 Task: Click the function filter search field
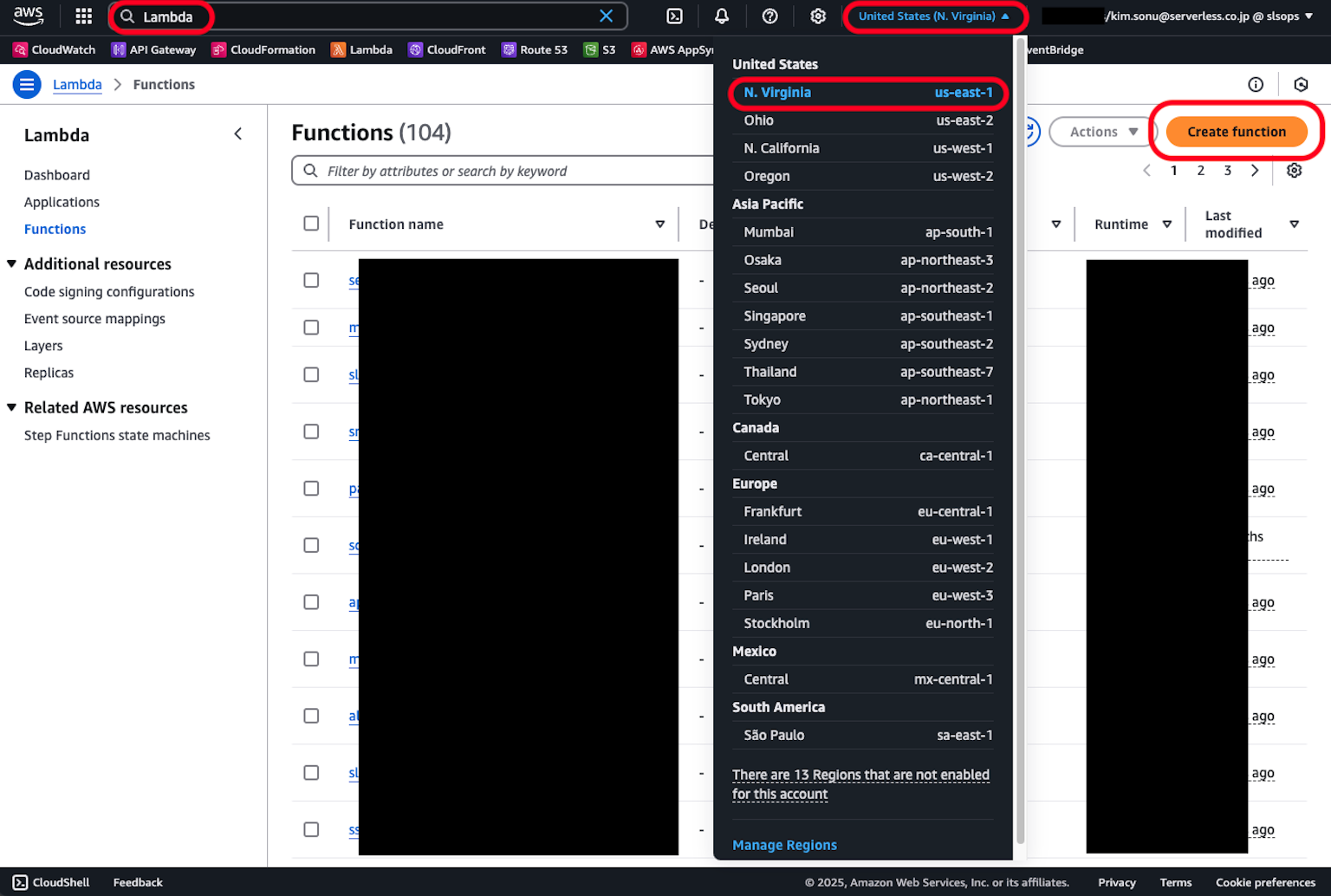[501, 171]
